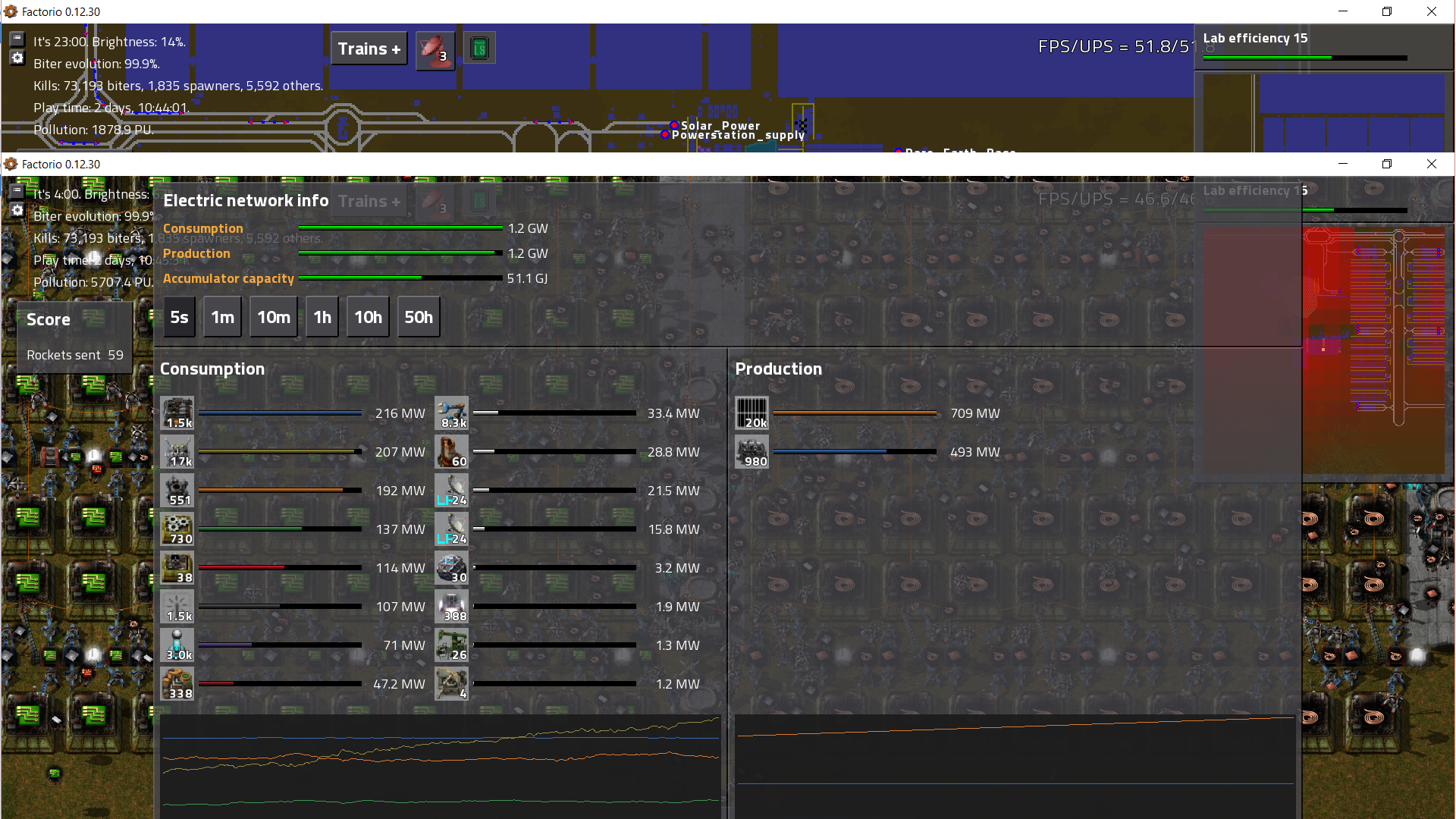
Task: Click the rocket silo icon showing 3
Action: coord(435,50)
